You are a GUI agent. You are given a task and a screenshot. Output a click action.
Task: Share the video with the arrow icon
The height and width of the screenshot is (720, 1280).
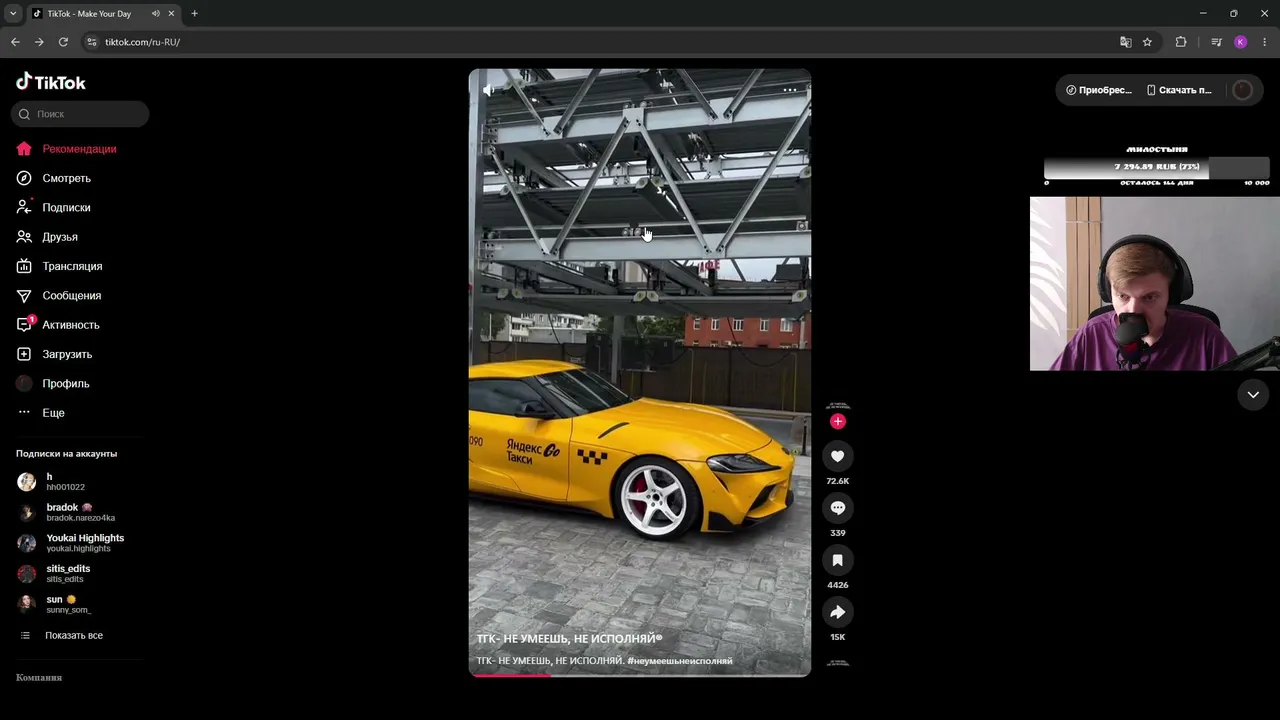(838, 612)
